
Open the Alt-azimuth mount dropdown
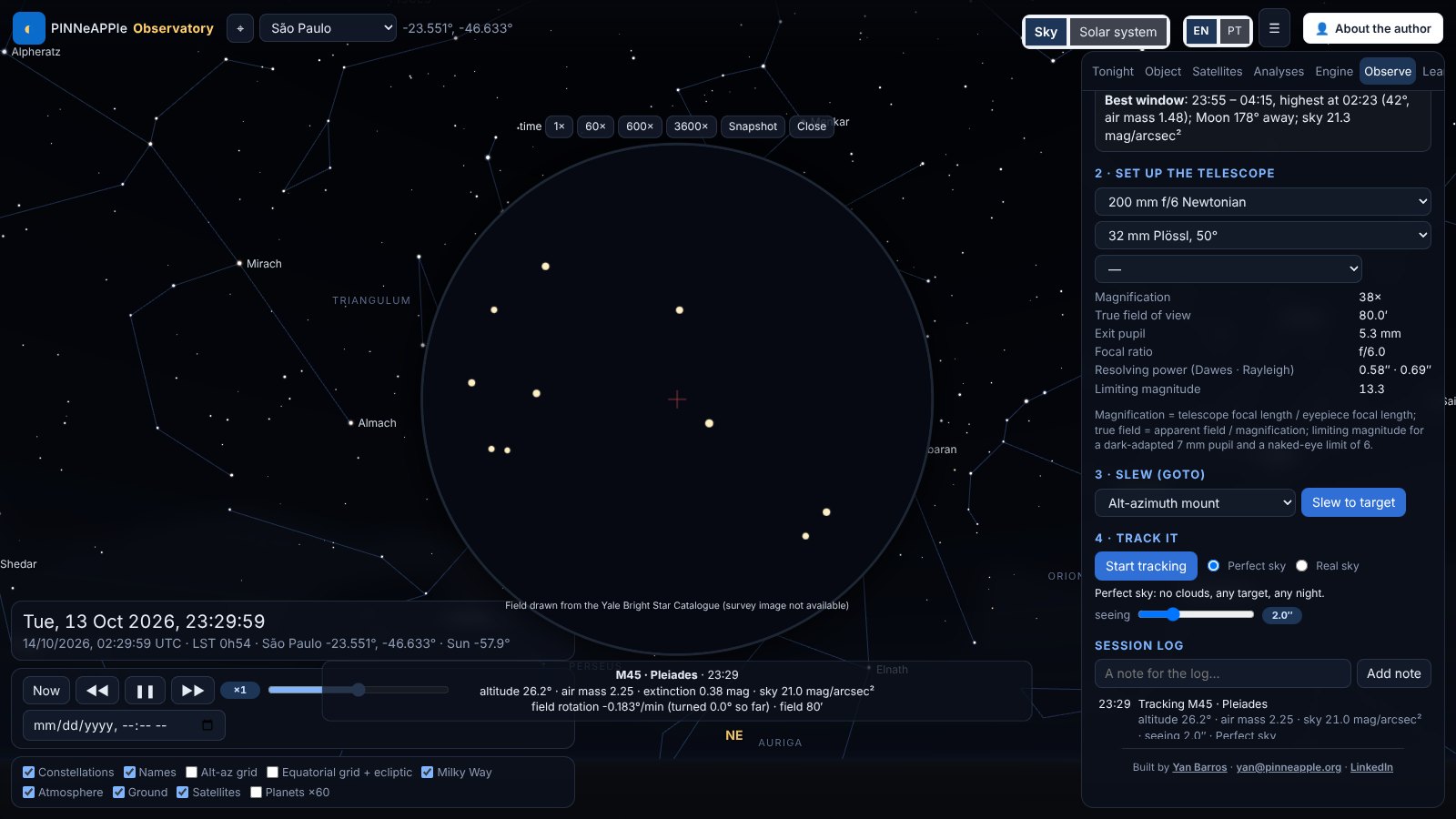tap(1194, 502)
